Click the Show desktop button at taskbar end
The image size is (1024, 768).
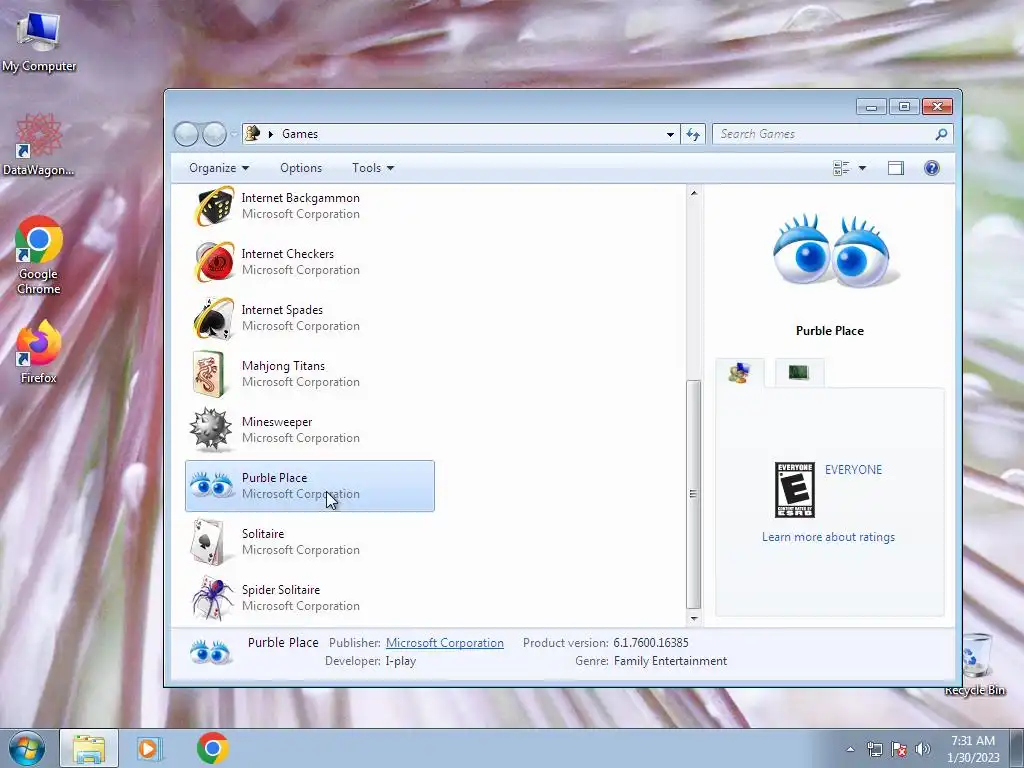pos(1017,748)
